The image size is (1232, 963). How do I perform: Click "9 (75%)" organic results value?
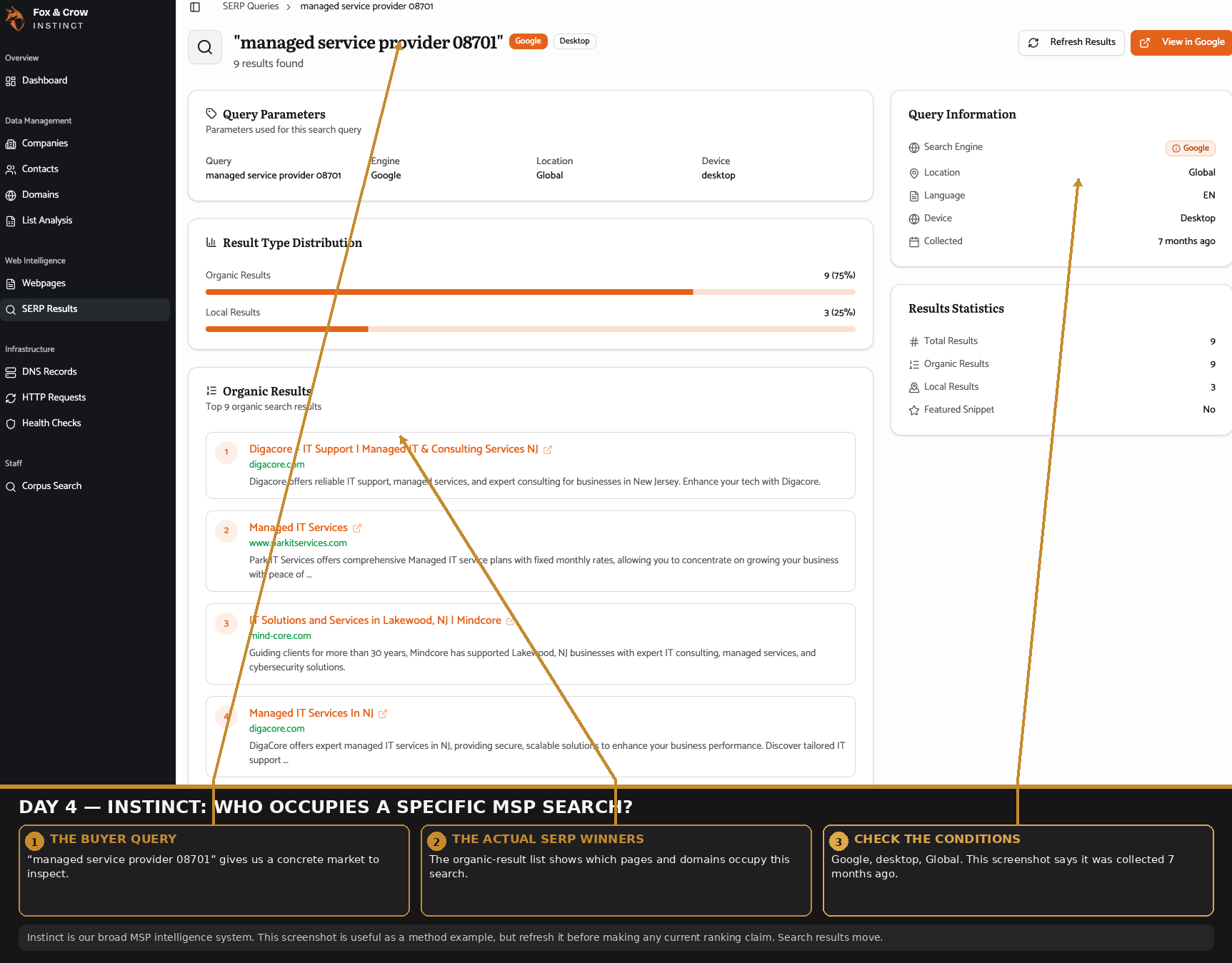pyautogui.click(x=840, y=276)
